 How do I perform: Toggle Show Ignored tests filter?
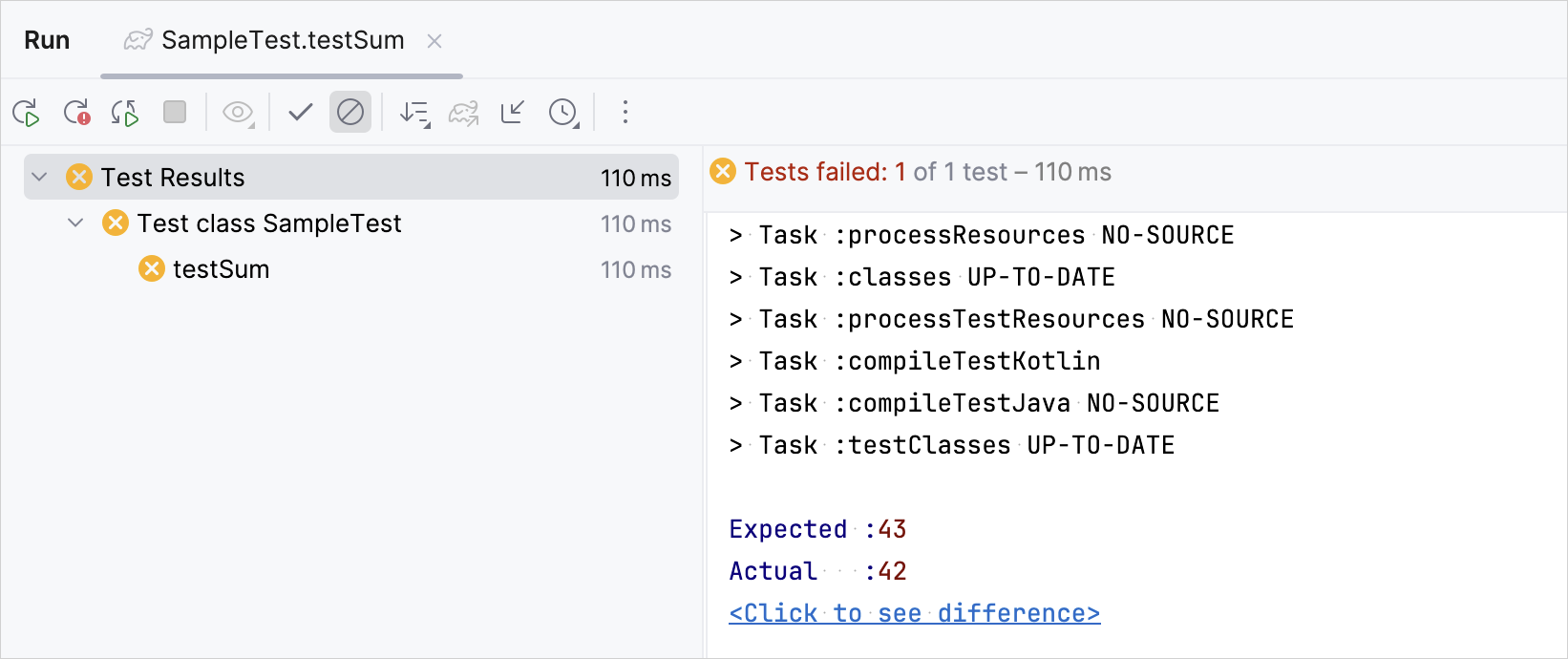(350, 112)
